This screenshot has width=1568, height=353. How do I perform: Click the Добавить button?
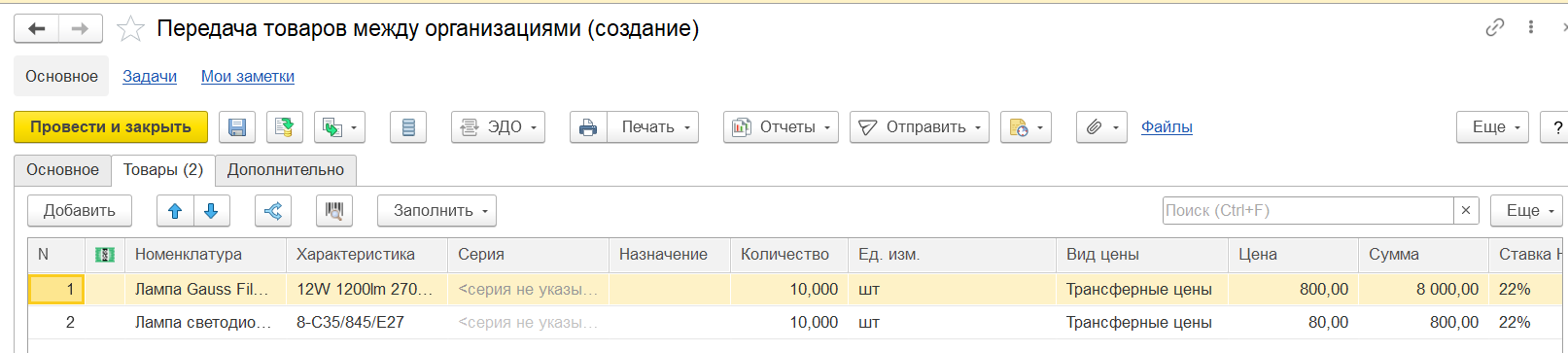coord(80,211)
